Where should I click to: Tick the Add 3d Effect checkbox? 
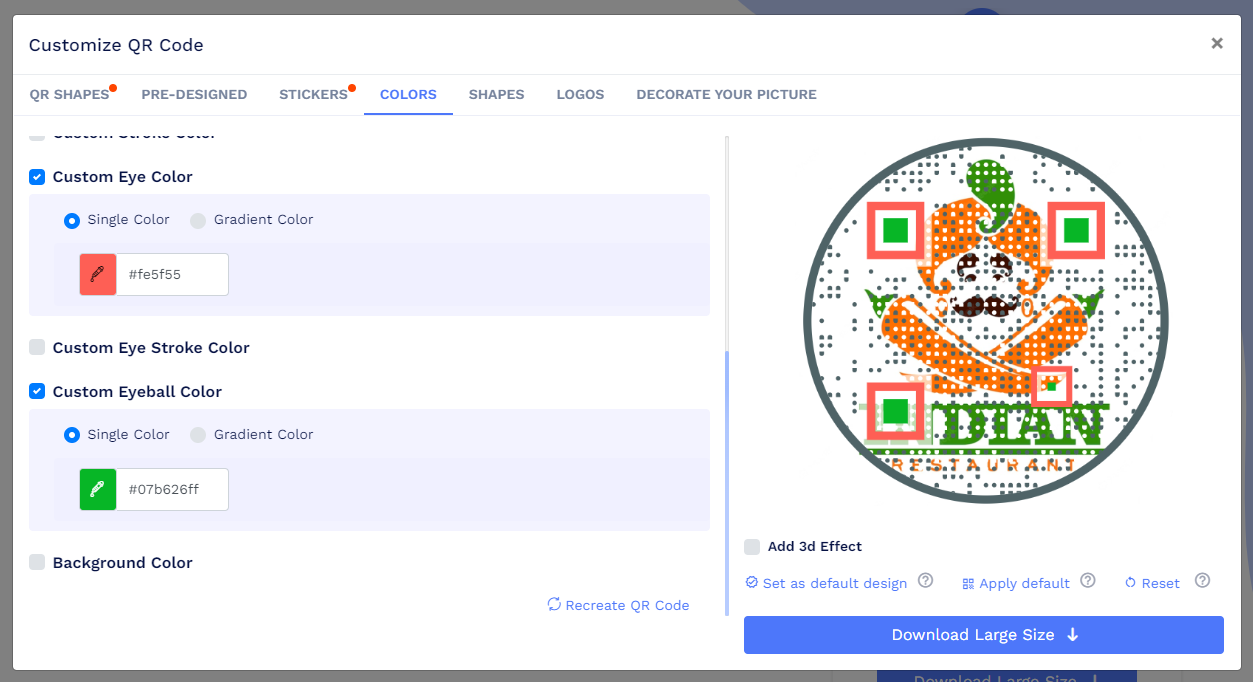(752, 546)
